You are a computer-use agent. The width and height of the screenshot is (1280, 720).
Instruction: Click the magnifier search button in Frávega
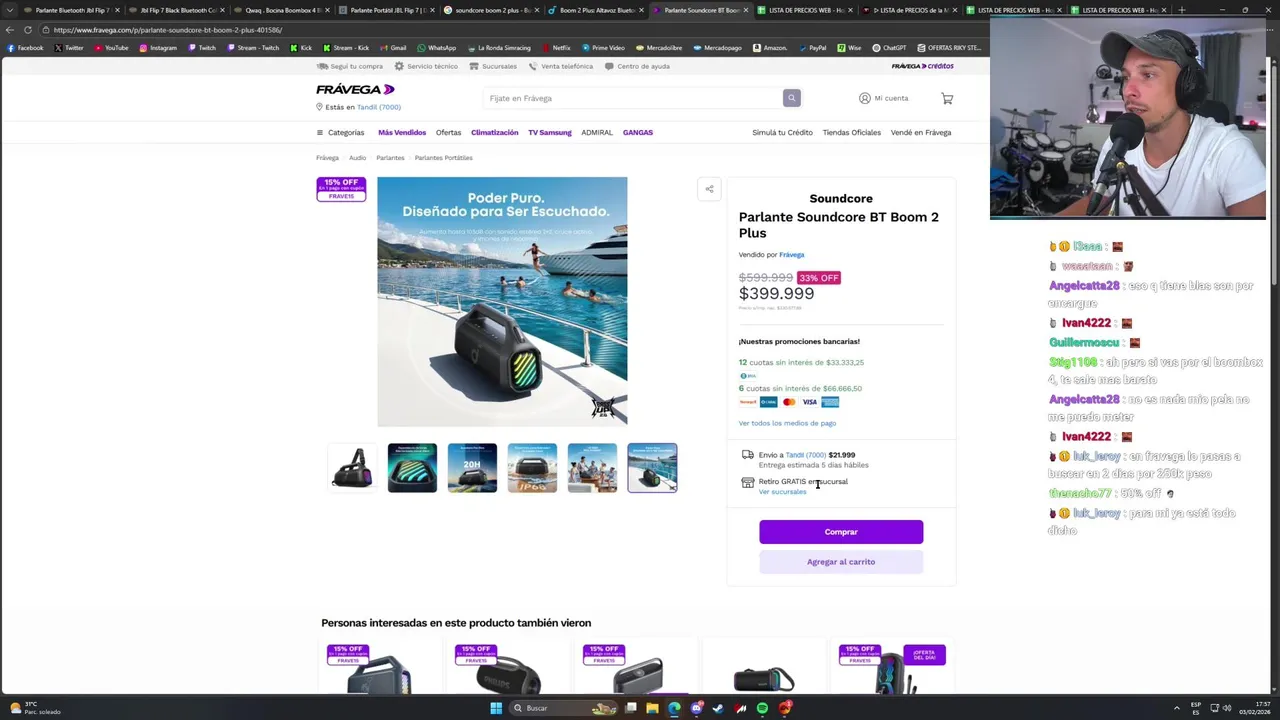coord(791,98)
